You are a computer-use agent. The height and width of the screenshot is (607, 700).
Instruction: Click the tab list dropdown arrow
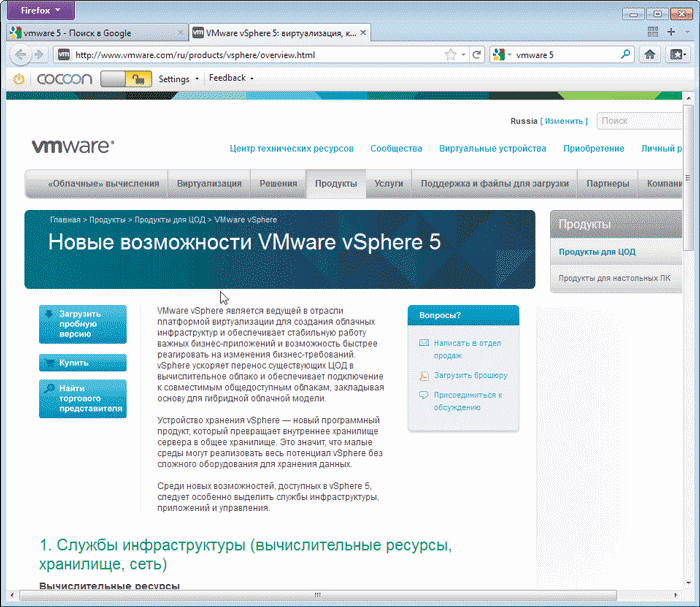(688, 32)
